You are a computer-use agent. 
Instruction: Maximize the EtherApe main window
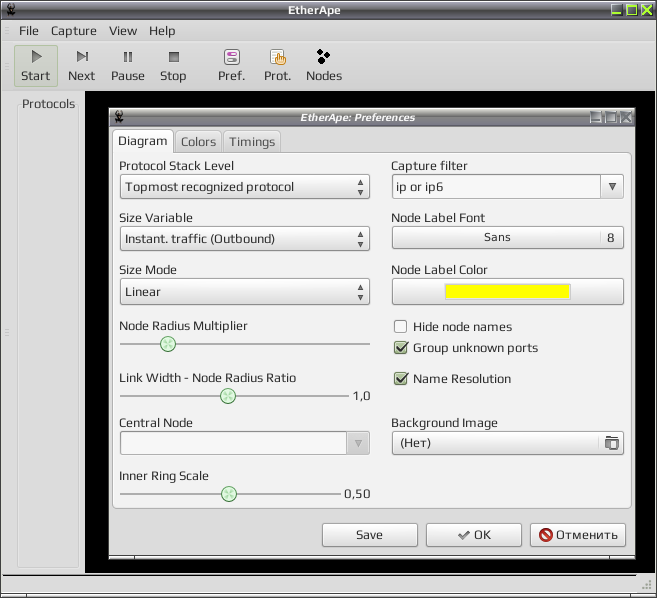point(631,10)
